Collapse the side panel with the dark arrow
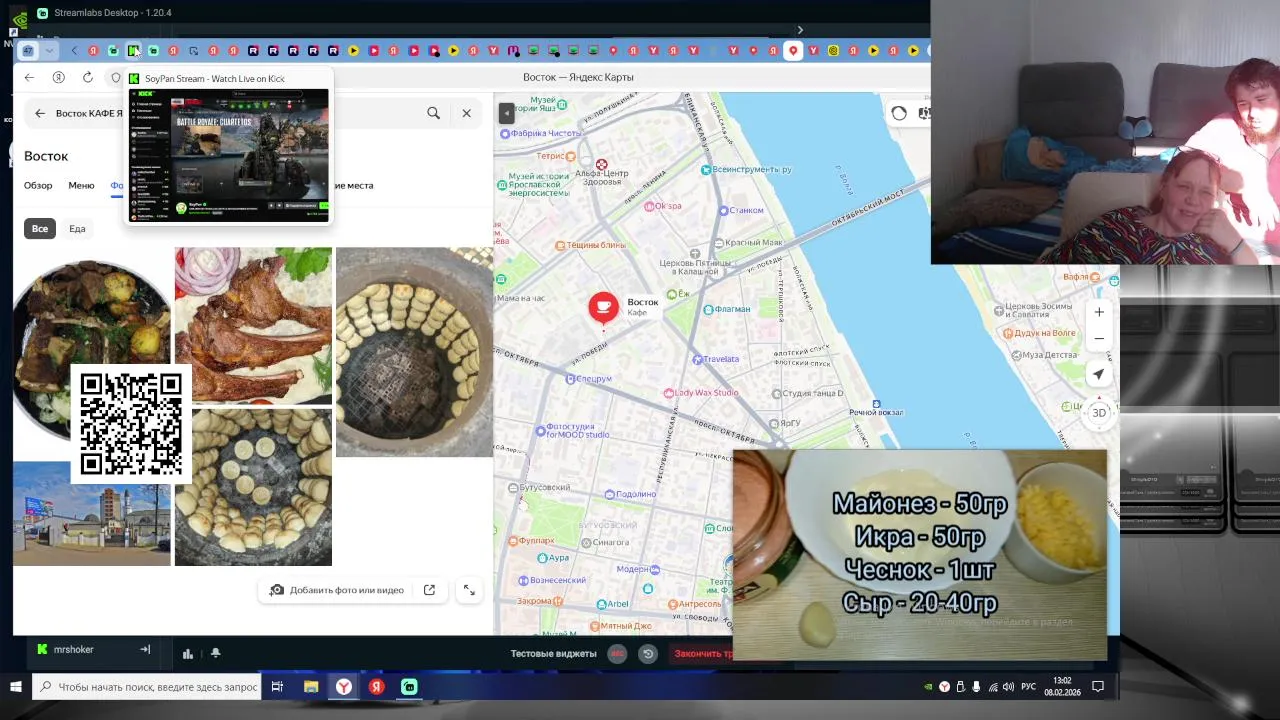The image size is (1280, 720). (x=506, y=113)
